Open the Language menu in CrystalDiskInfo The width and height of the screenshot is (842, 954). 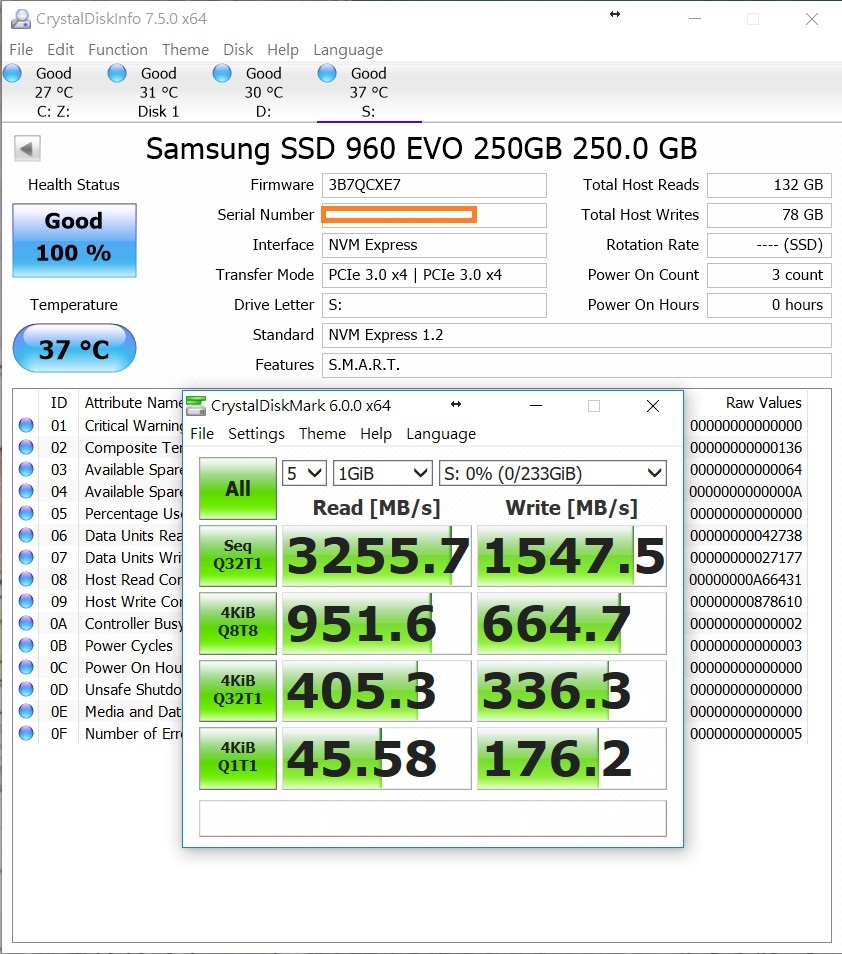point(348,50)
